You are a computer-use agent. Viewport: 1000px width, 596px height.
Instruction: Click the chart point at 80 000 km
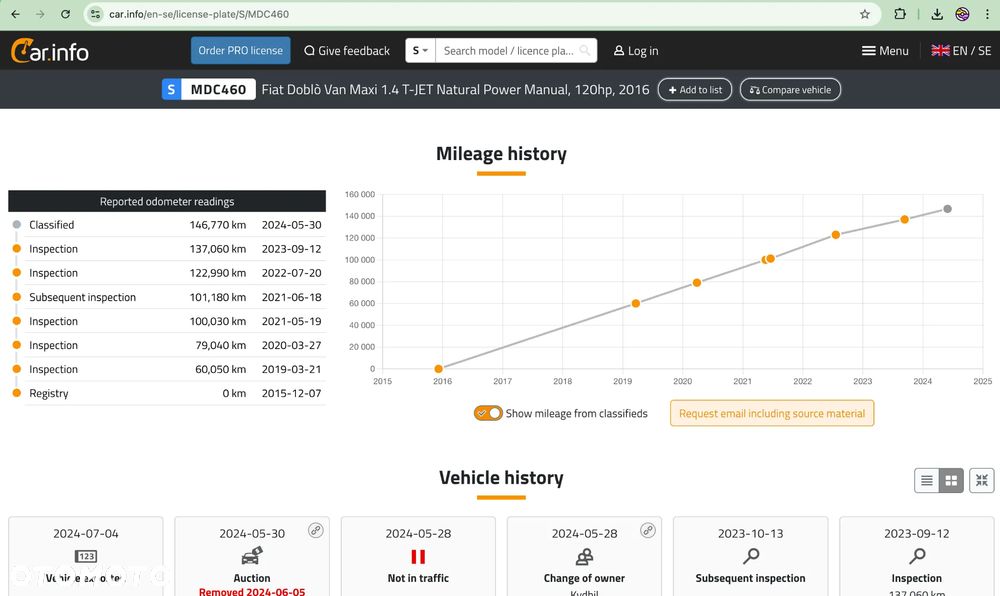pos(696,282)
